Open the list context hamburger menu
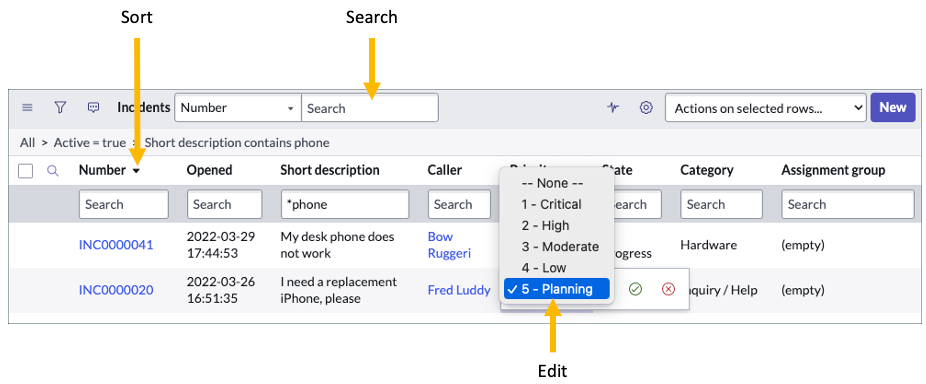 (27, 108)
